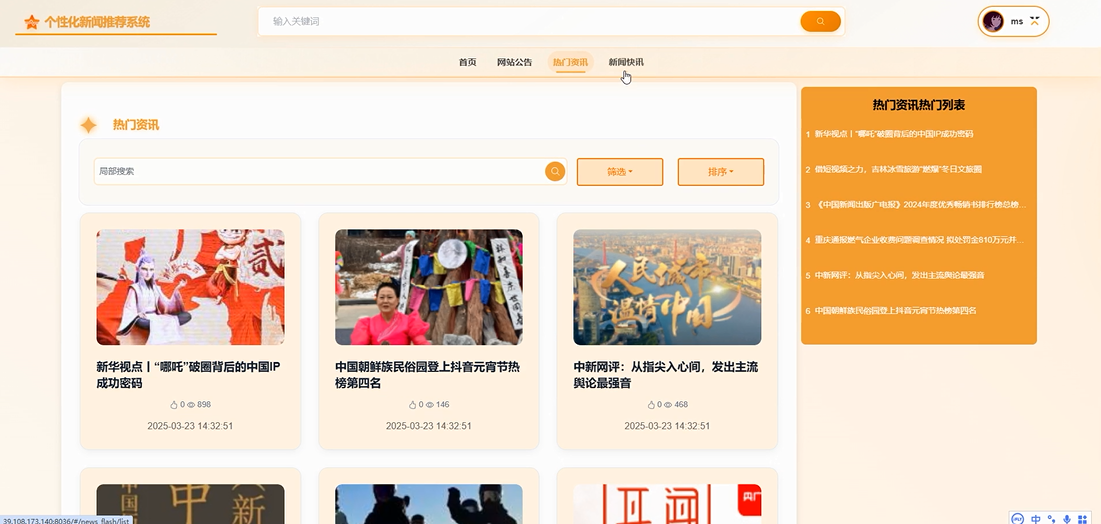The image size is (1101, 524).
Task: Click the sparkle icon beside 热门资讯 heading
Action: [x=88, y=125]
